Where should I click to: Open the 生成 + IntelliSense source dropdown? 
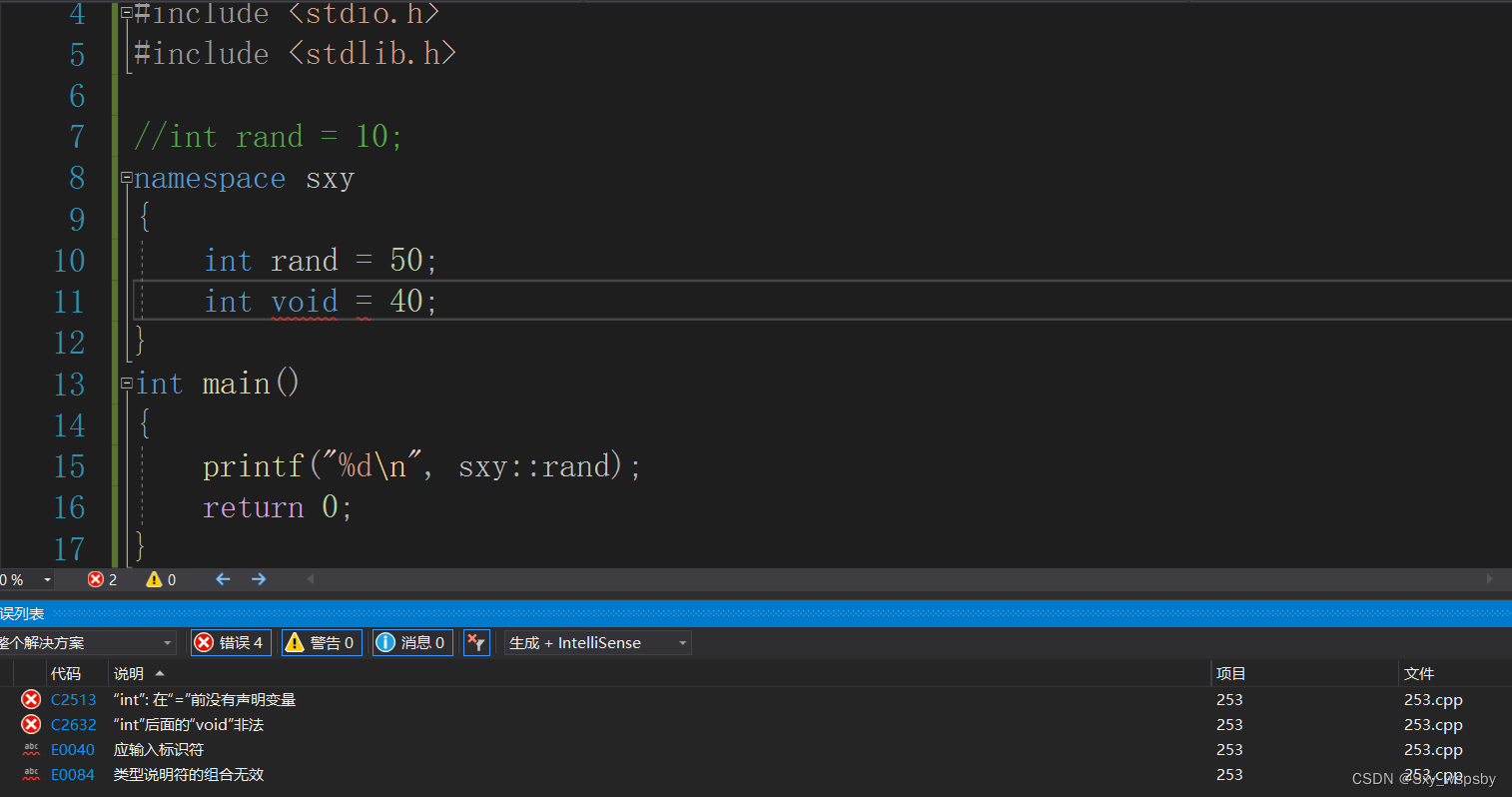coord(597,643)
